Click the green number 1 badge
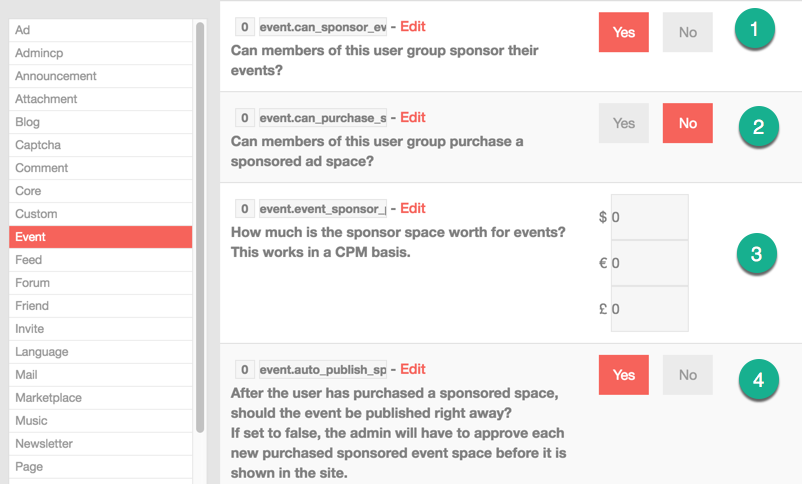 pyautogui.click(x=754, y=30)
